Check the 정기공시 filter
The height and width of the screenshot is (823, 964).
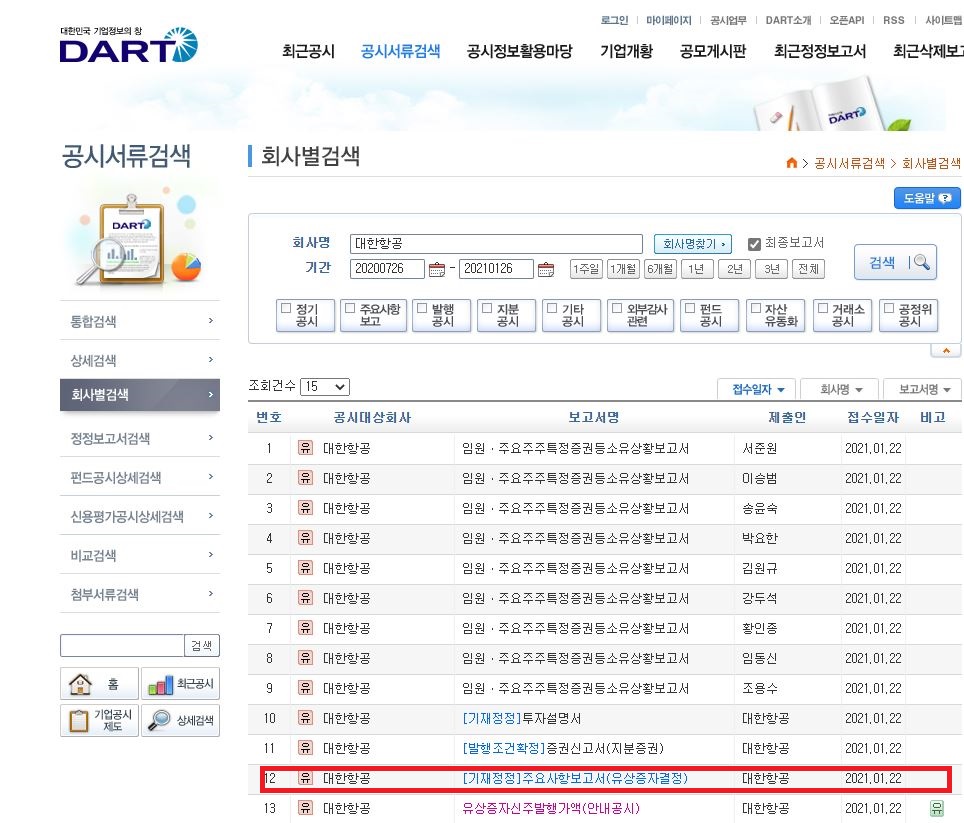(286, 308)
